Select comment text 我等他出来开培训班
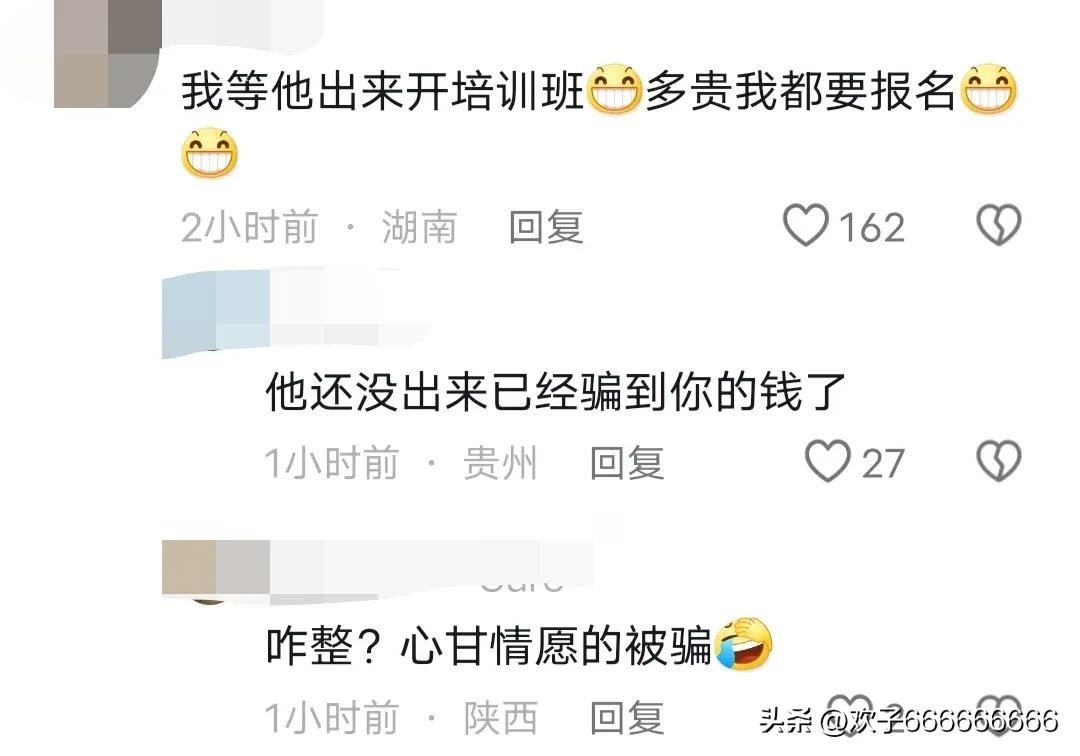1080x756 pixels. point(382,92)
